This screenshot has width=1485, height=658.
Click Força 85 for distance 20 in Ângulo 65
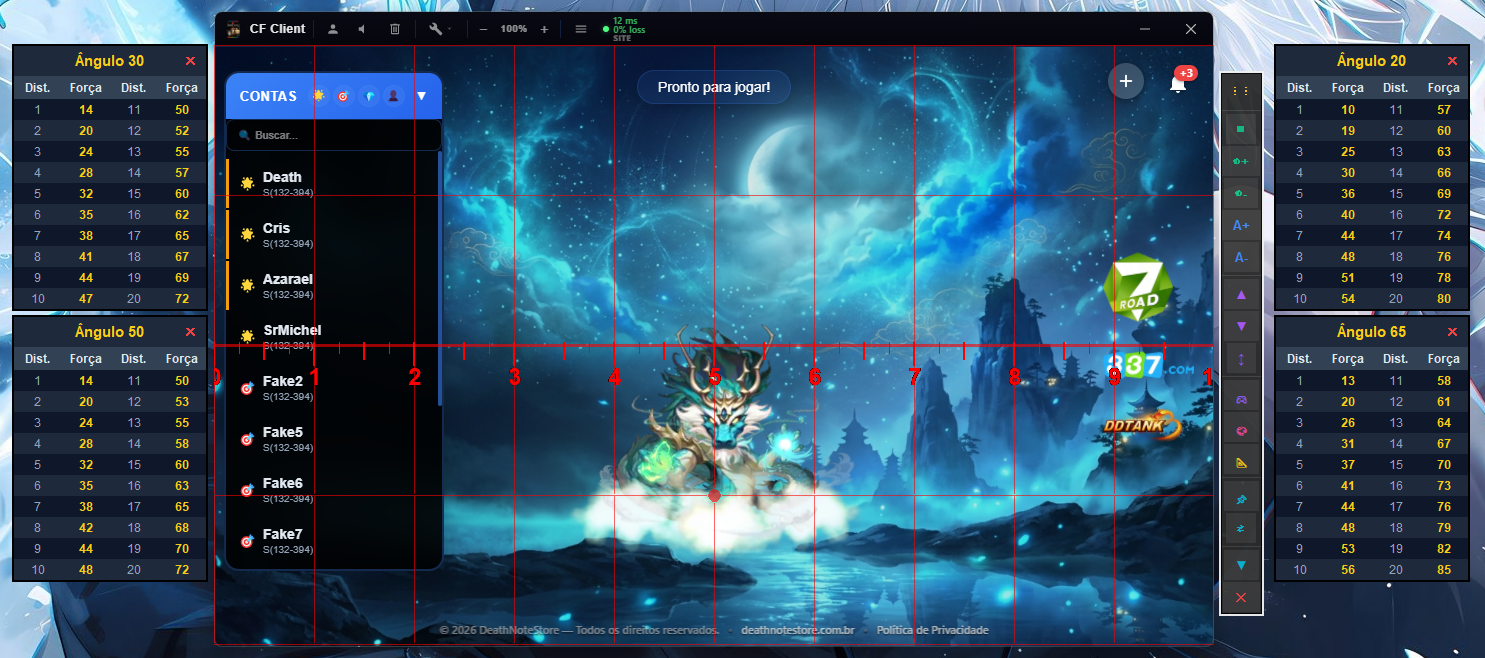pyautogui.click(x=1444, y=570)
